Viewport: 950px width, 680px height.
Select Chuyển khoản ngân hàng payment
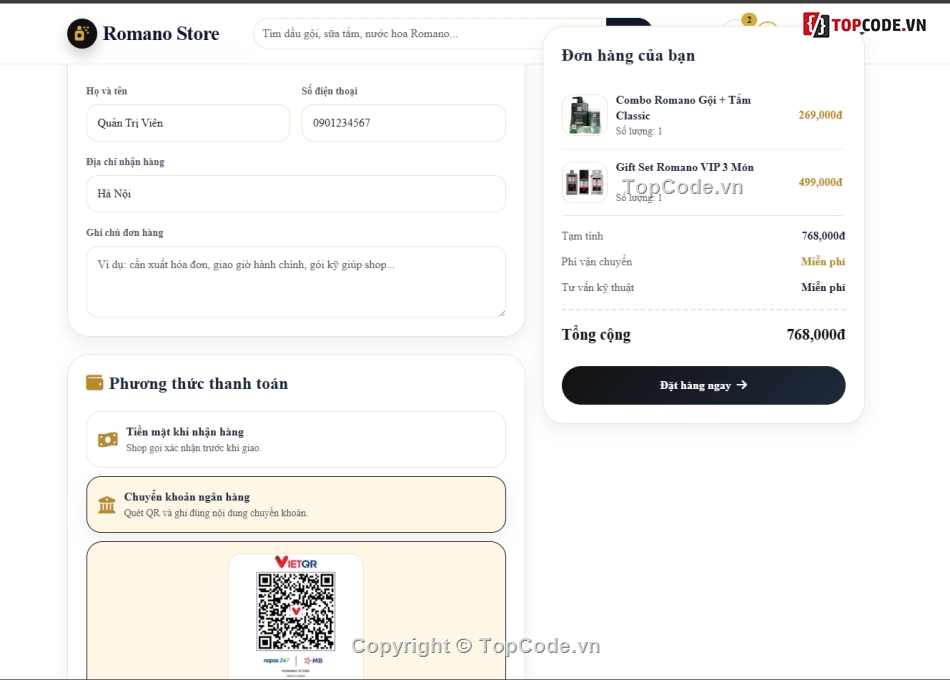point(296,504)
